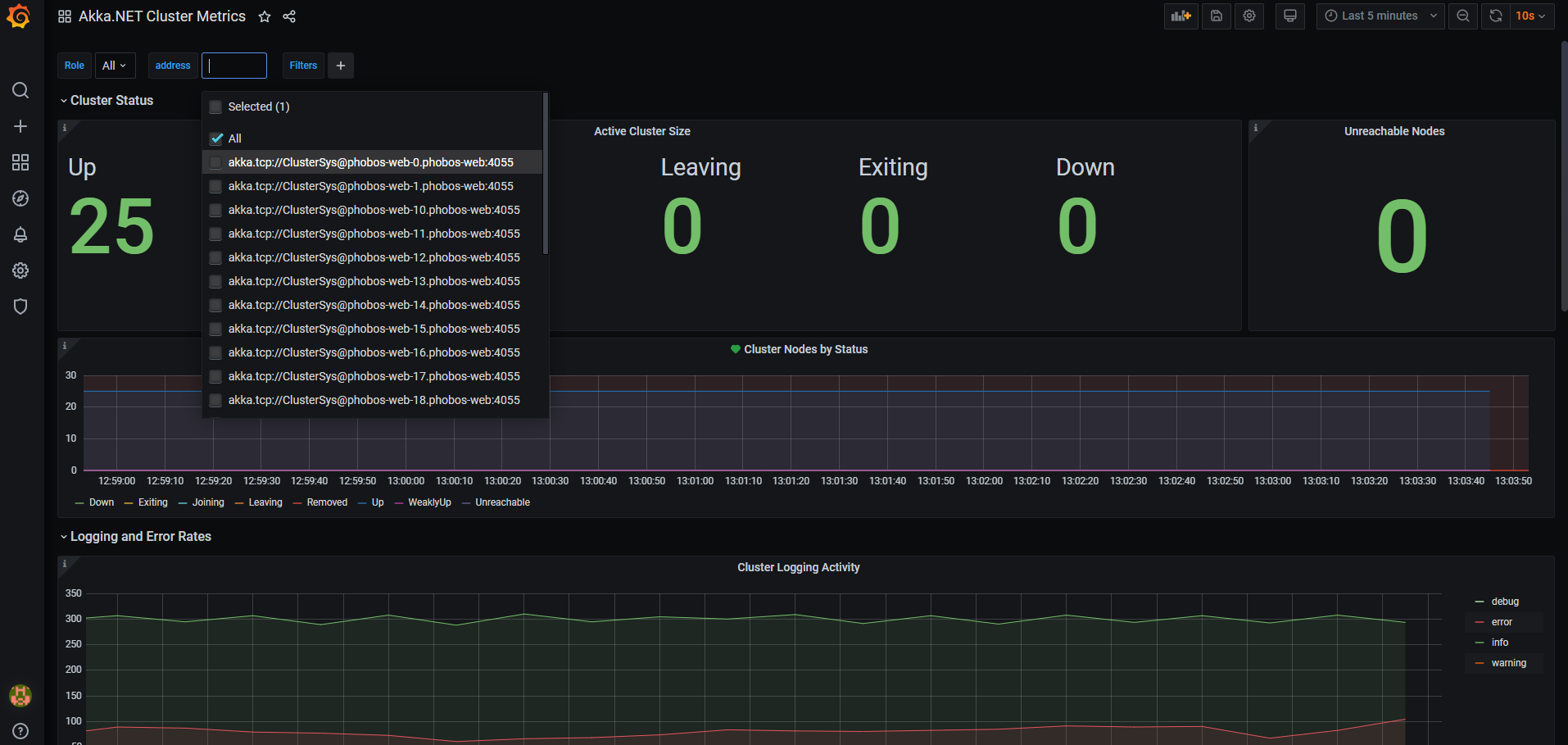The image size is (1568, 745).
Task: Star the Akka.NET Cluster Metrics dashboard
Action: tap(265, 16)
